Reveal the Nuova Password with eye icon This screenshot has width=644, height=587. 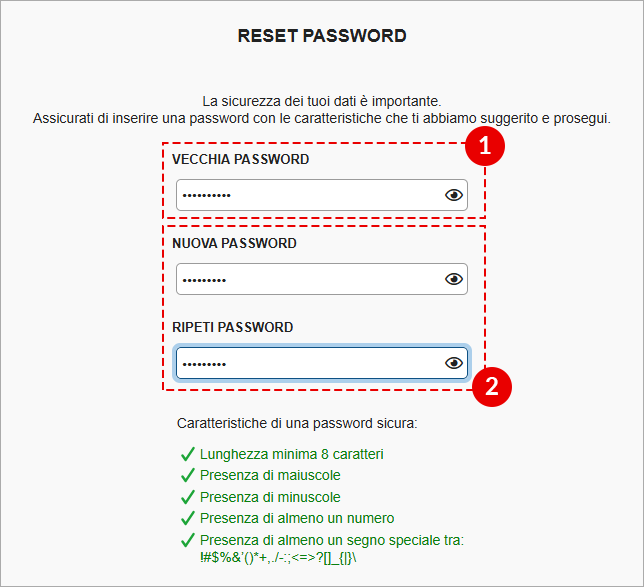point(454,279)
